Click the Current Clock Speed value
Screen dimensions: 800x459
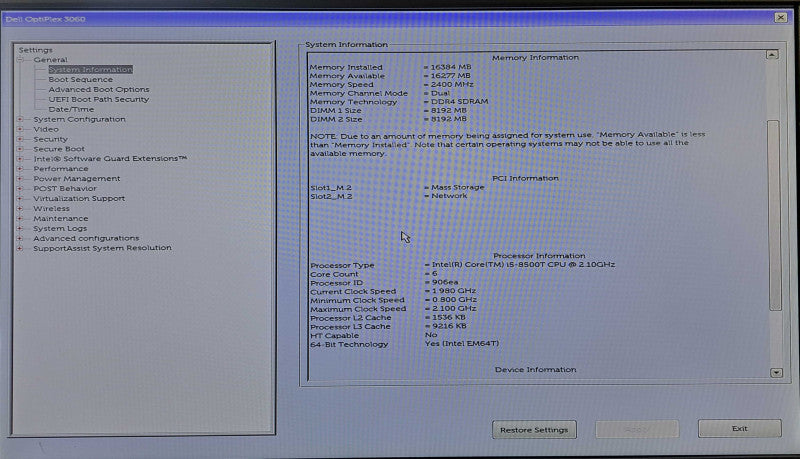(451, 291)
